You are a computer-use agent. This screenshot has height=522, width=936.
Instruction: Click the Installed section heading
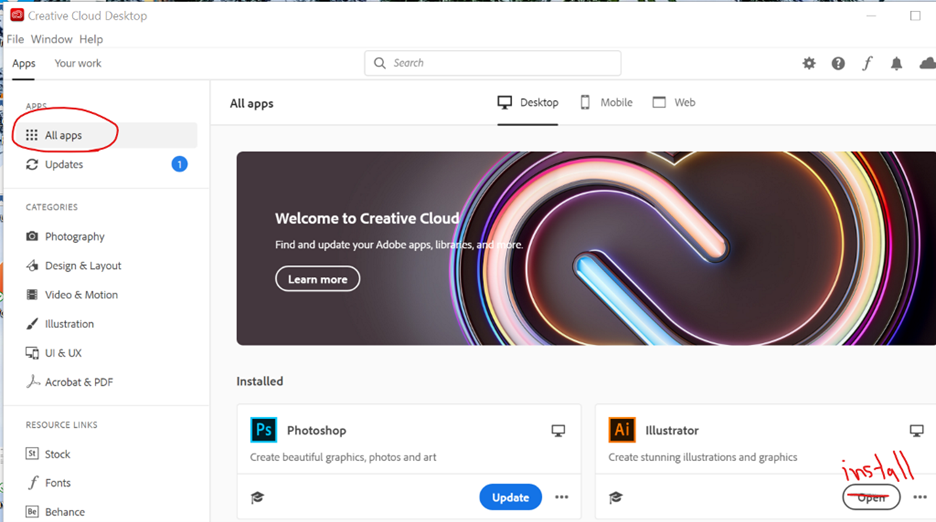260,381
